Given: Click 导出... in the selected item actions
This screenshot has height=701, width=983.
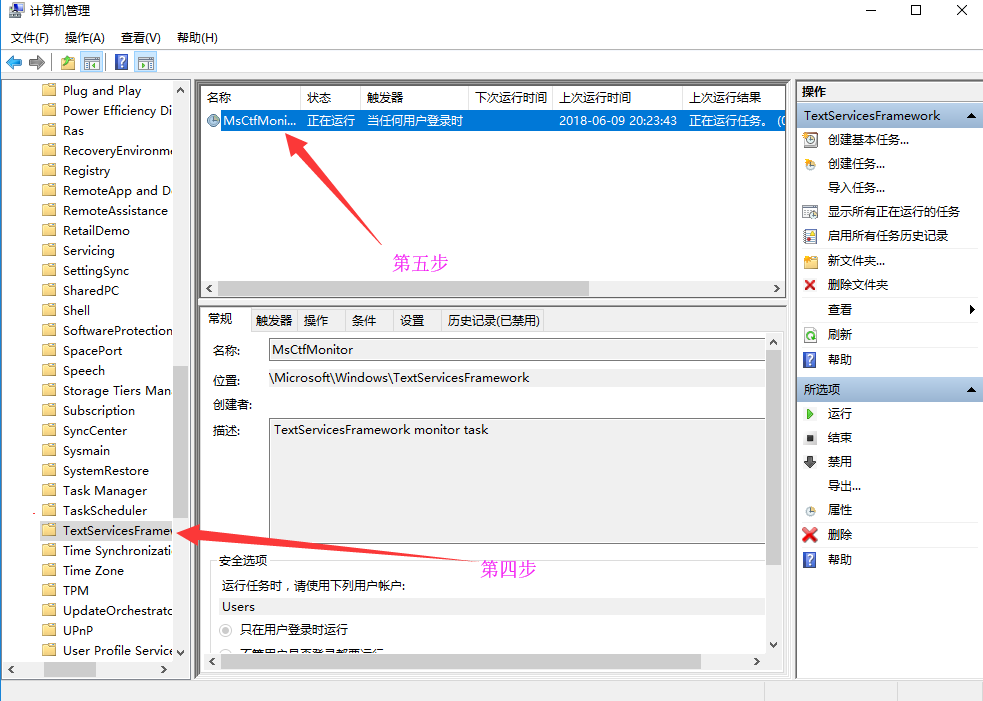Looking at the screenshot, I should [844, 486].
